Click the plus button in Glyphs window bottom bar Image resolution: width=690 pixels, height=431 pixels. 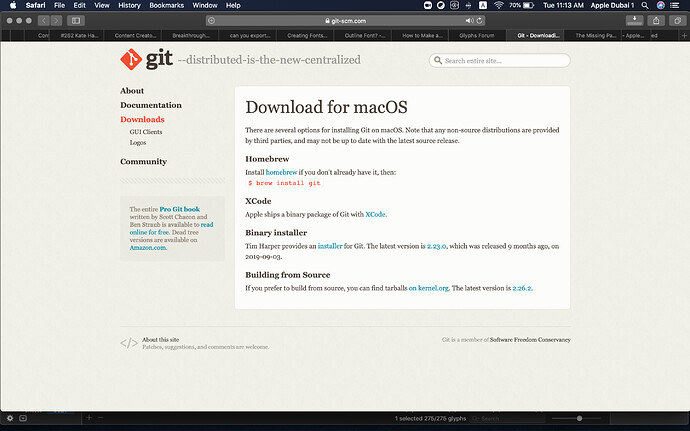(x=89, y=417)
